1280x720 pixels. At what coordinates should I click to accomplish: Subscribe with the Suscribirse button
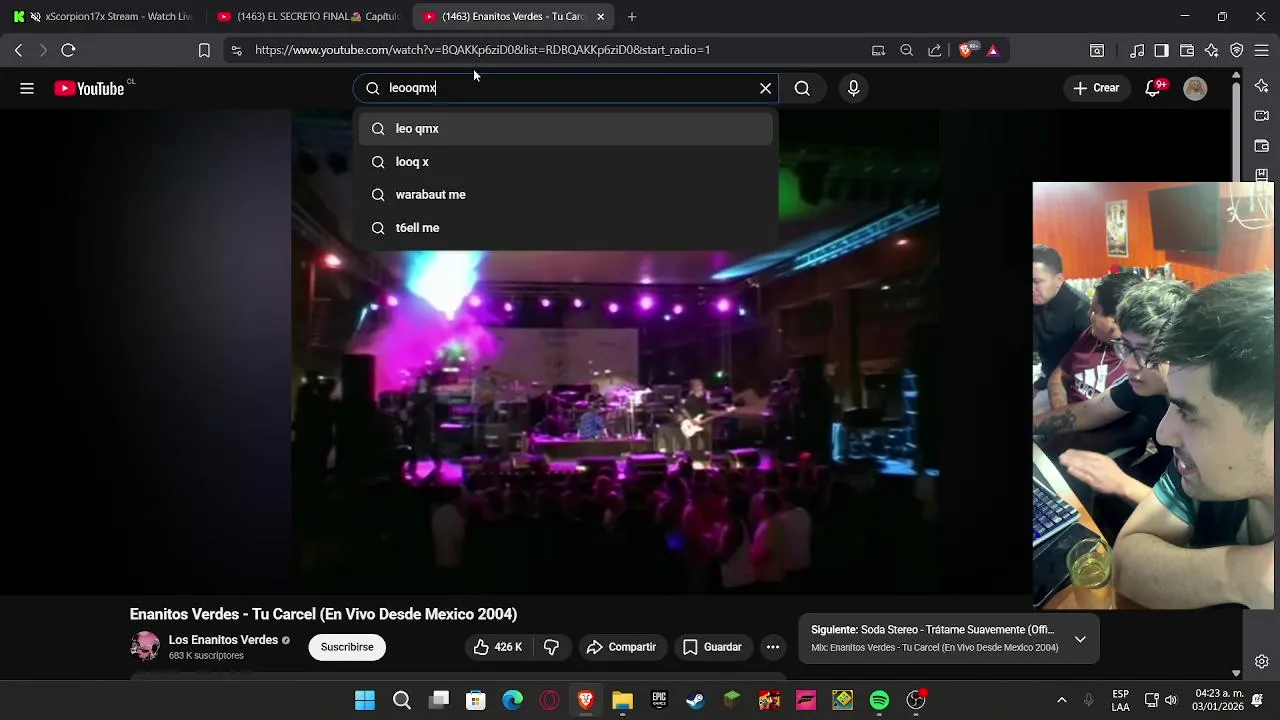pyautogui.click(x=347, y=647)
